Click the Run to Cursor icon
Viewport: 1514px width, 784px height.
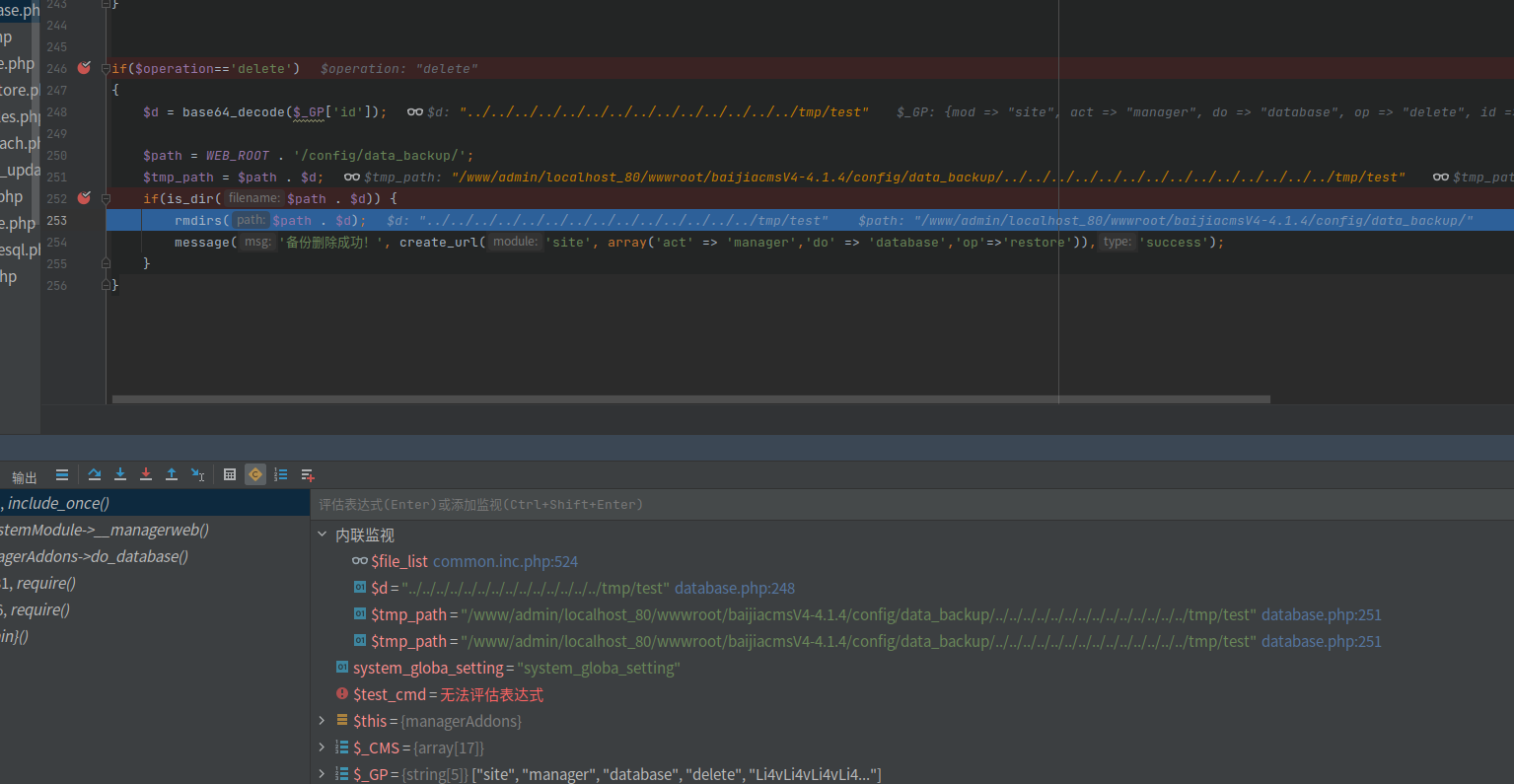point(197,474)
